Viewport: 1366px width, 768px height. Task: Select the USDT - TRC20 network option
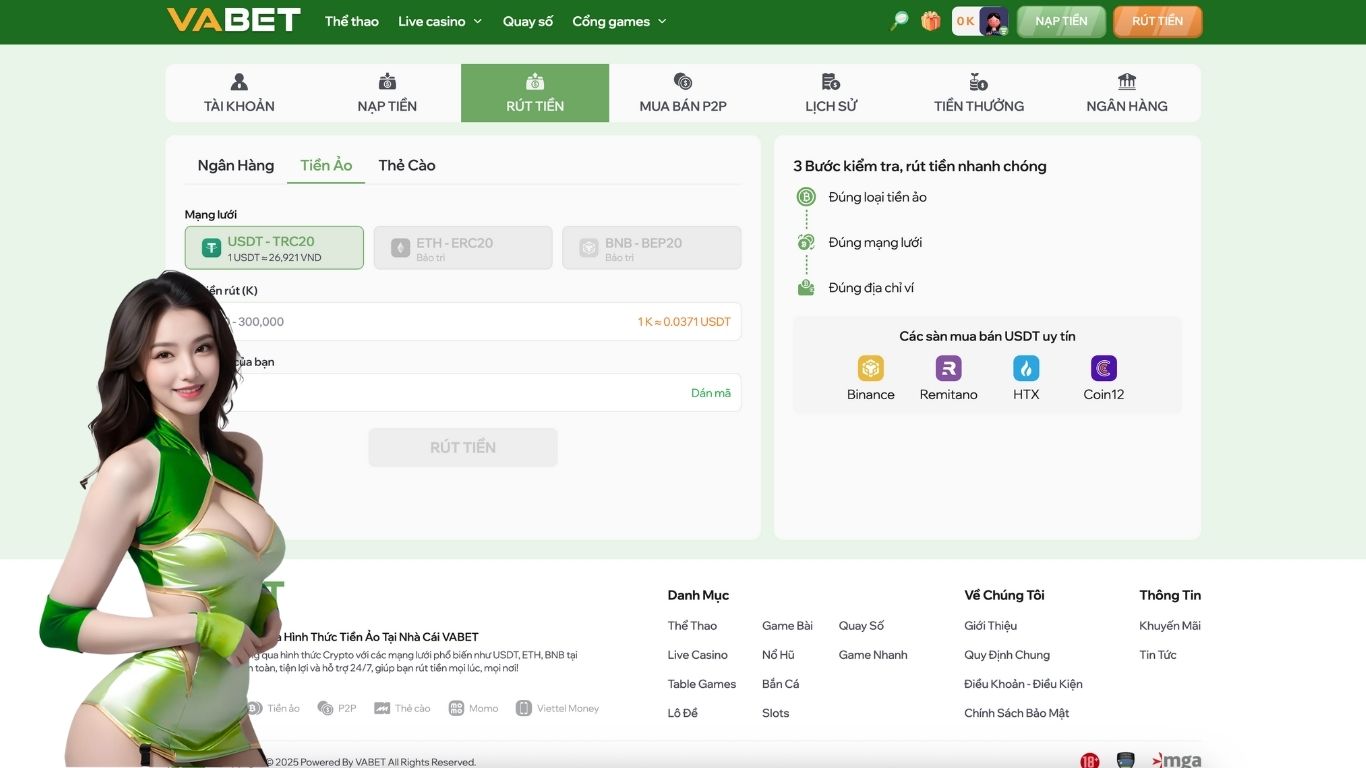(274, 248)
